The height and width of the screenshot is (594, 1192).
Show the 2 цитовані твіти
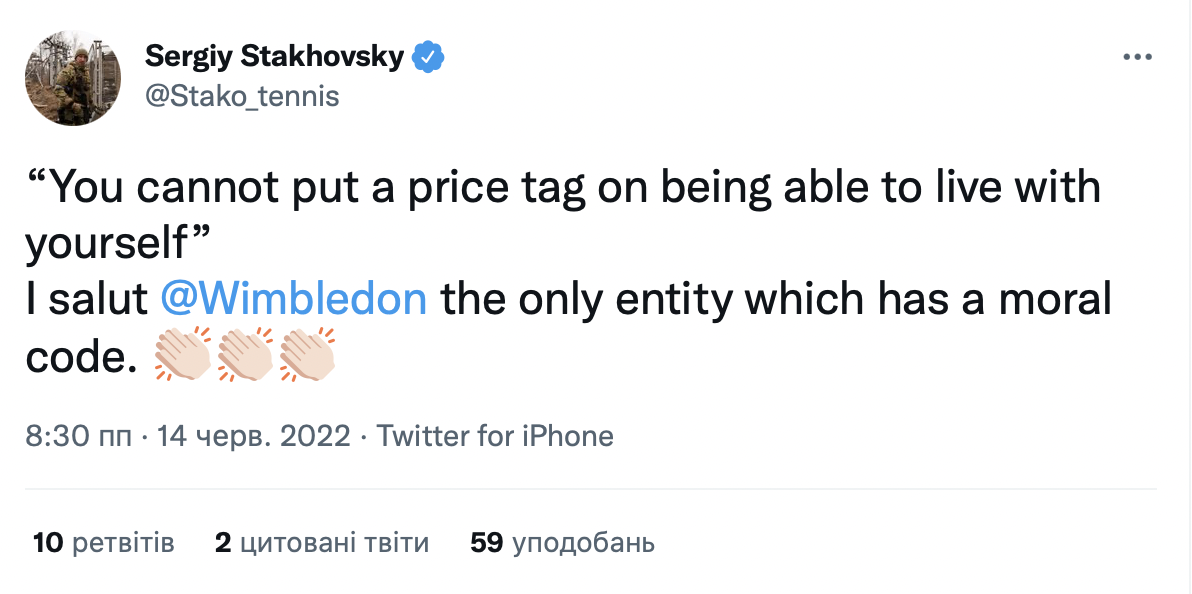click(x=322, y=543)
